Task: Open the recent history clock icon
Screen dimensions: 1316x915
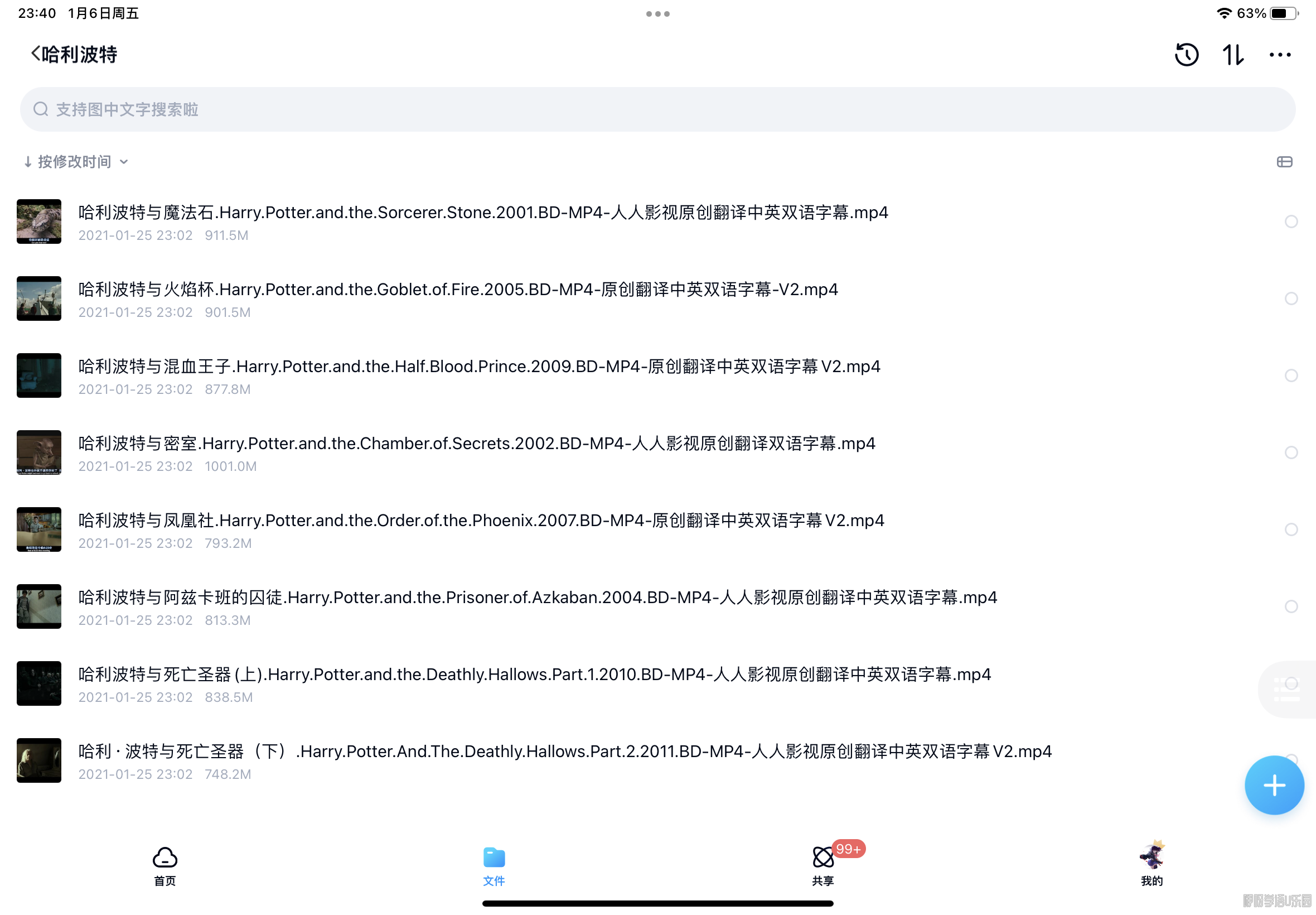Action: [1186, 55]
